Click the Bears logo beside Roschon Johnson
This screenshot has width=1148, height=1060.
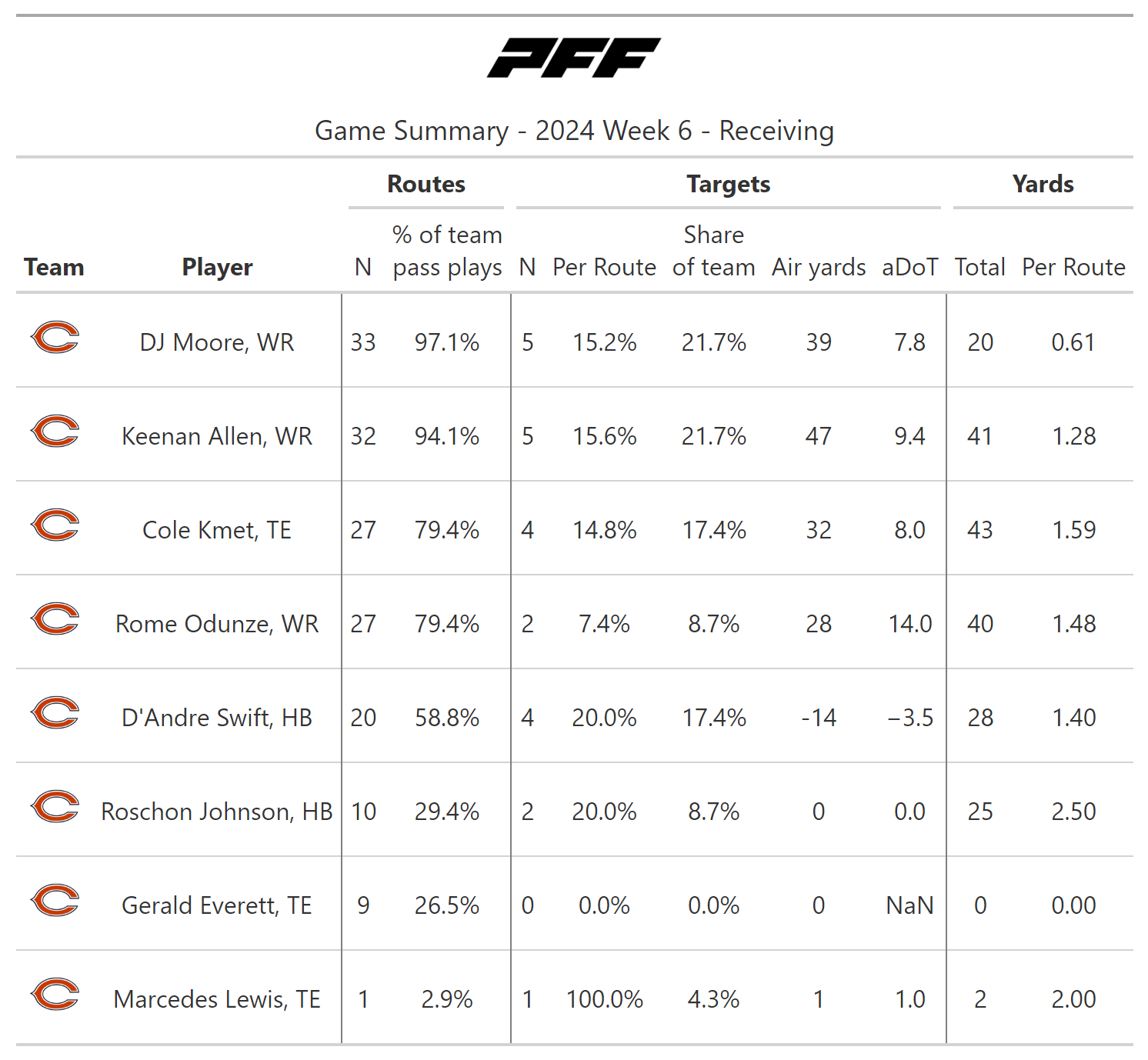(55, 807)
